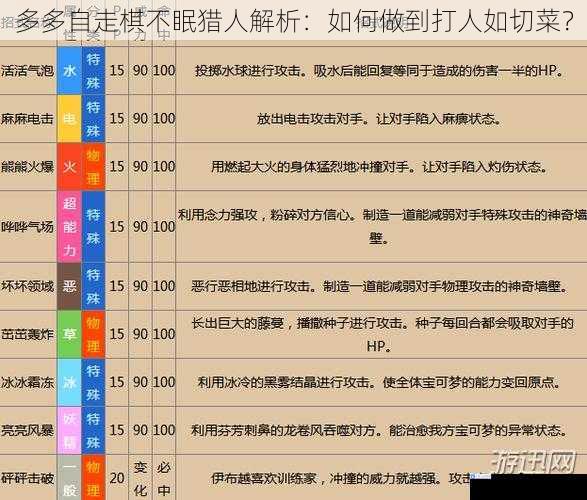This screenshot has height=500, width=587.
Task: Select the move name 熊熊火爆
Action: coord(27,167)
